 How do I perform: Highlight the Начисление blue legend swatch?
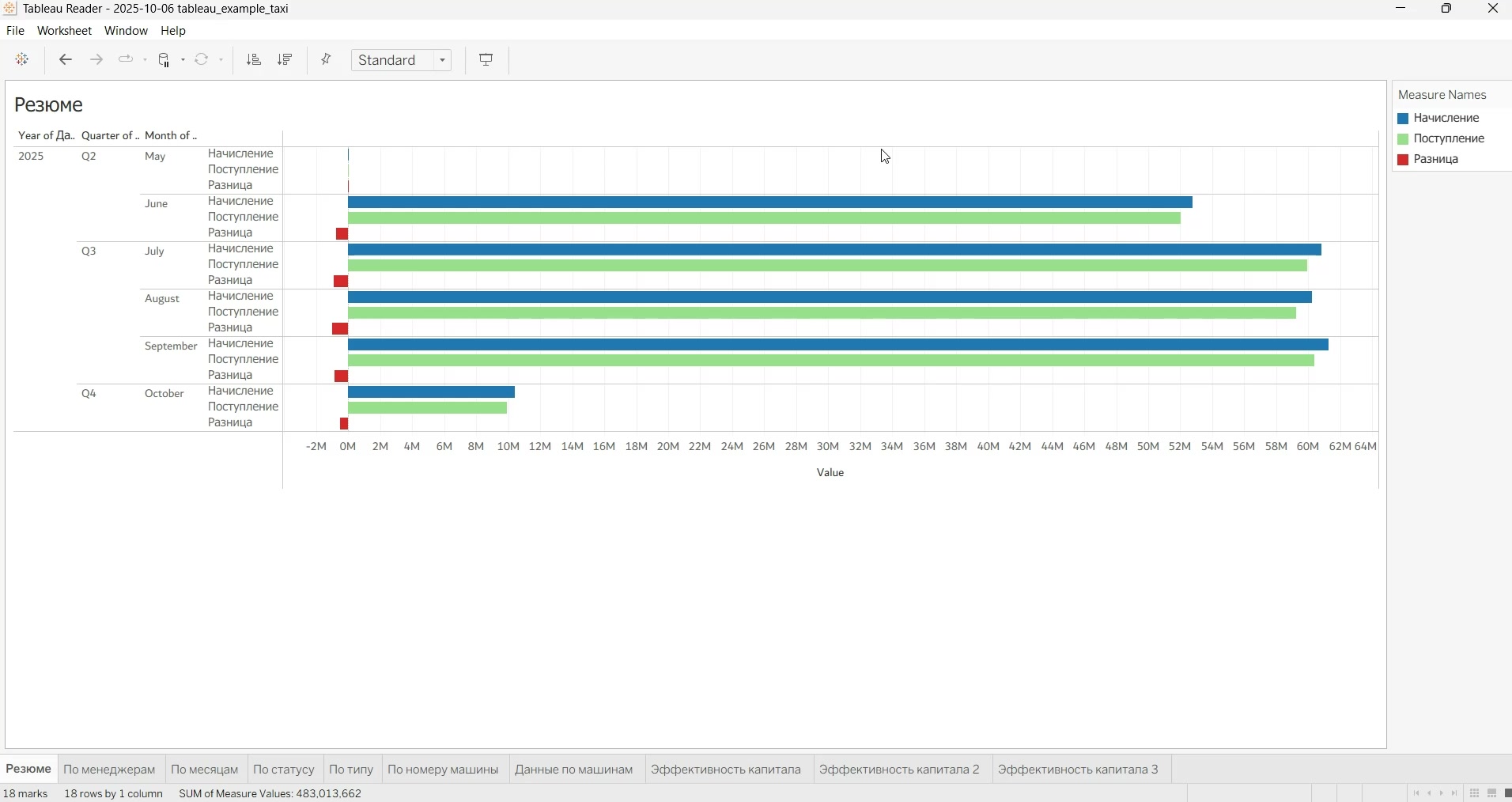pos(1403,119)
